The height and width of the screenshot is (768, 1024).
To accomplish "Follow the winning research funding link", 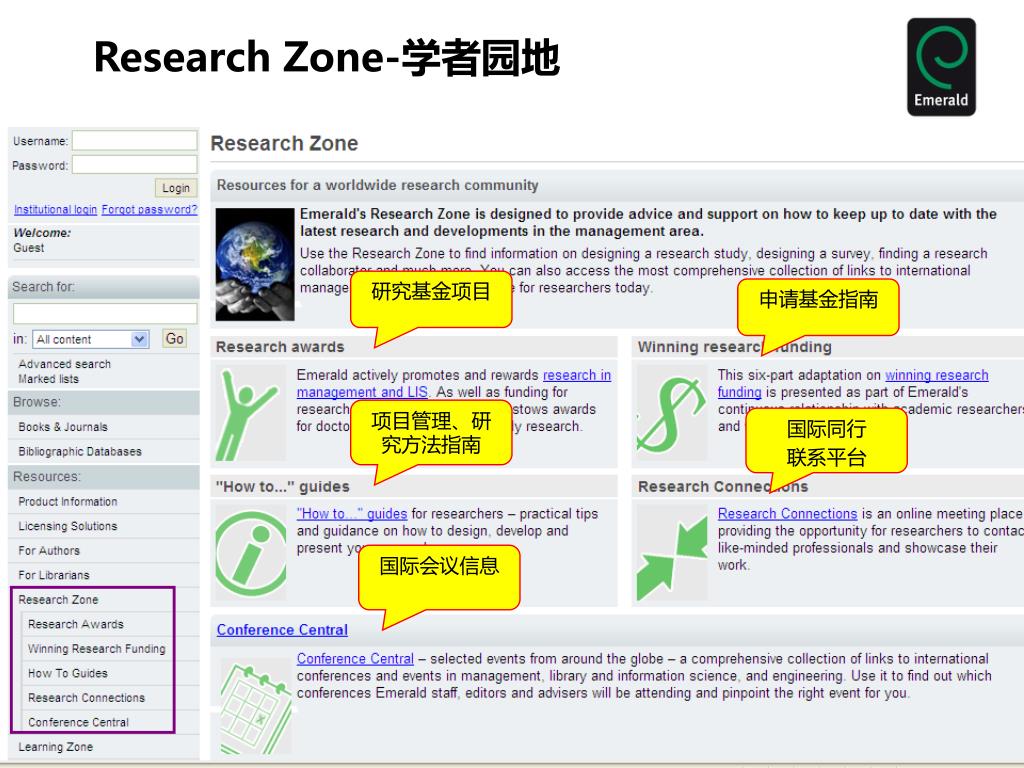I will [x=852, y=383].
